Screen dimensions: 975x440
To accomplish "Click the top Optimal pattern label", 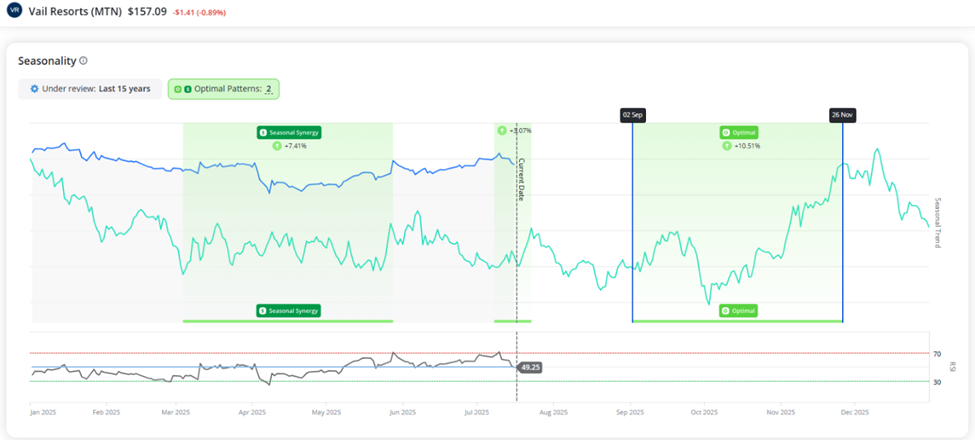I will click(x=739, y=132).
